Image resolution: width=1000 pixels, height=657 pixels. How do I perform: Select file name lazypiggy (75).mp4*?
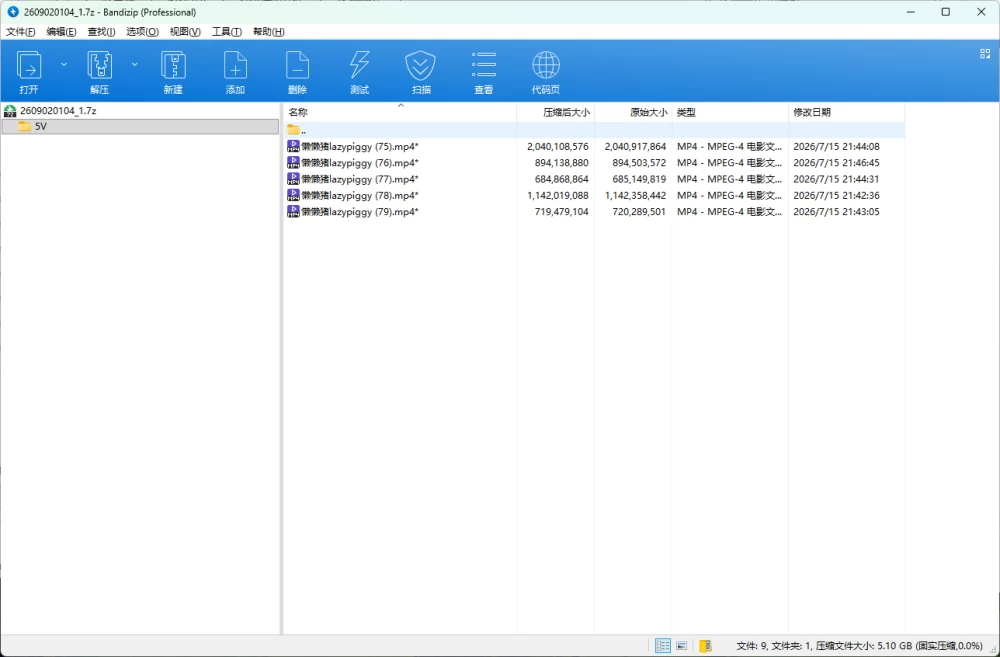tap(360, 146)
